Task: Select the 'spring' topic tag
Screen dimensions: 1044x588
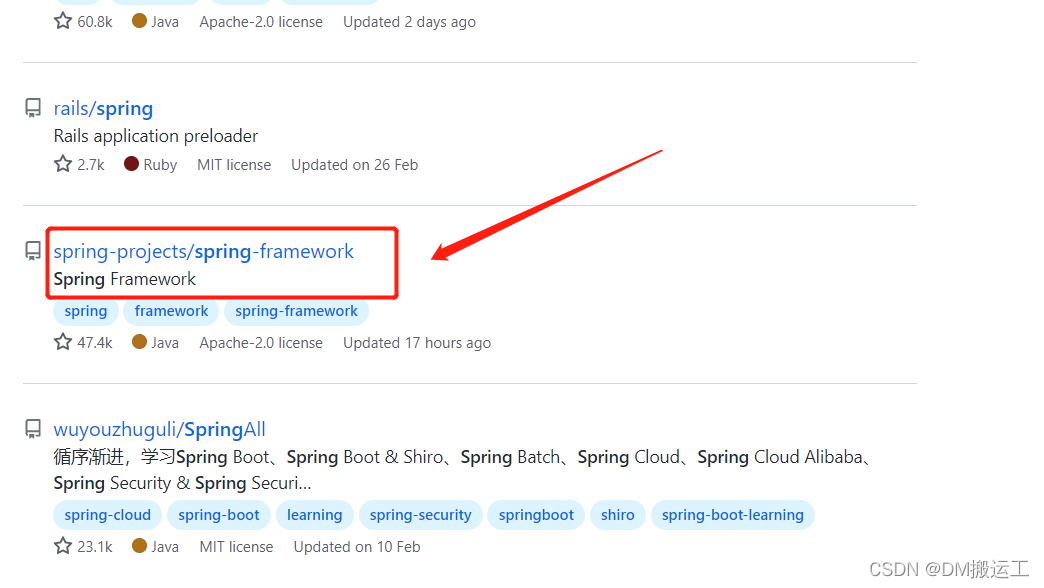Action: pyautogui.click(x=86, y=311)
